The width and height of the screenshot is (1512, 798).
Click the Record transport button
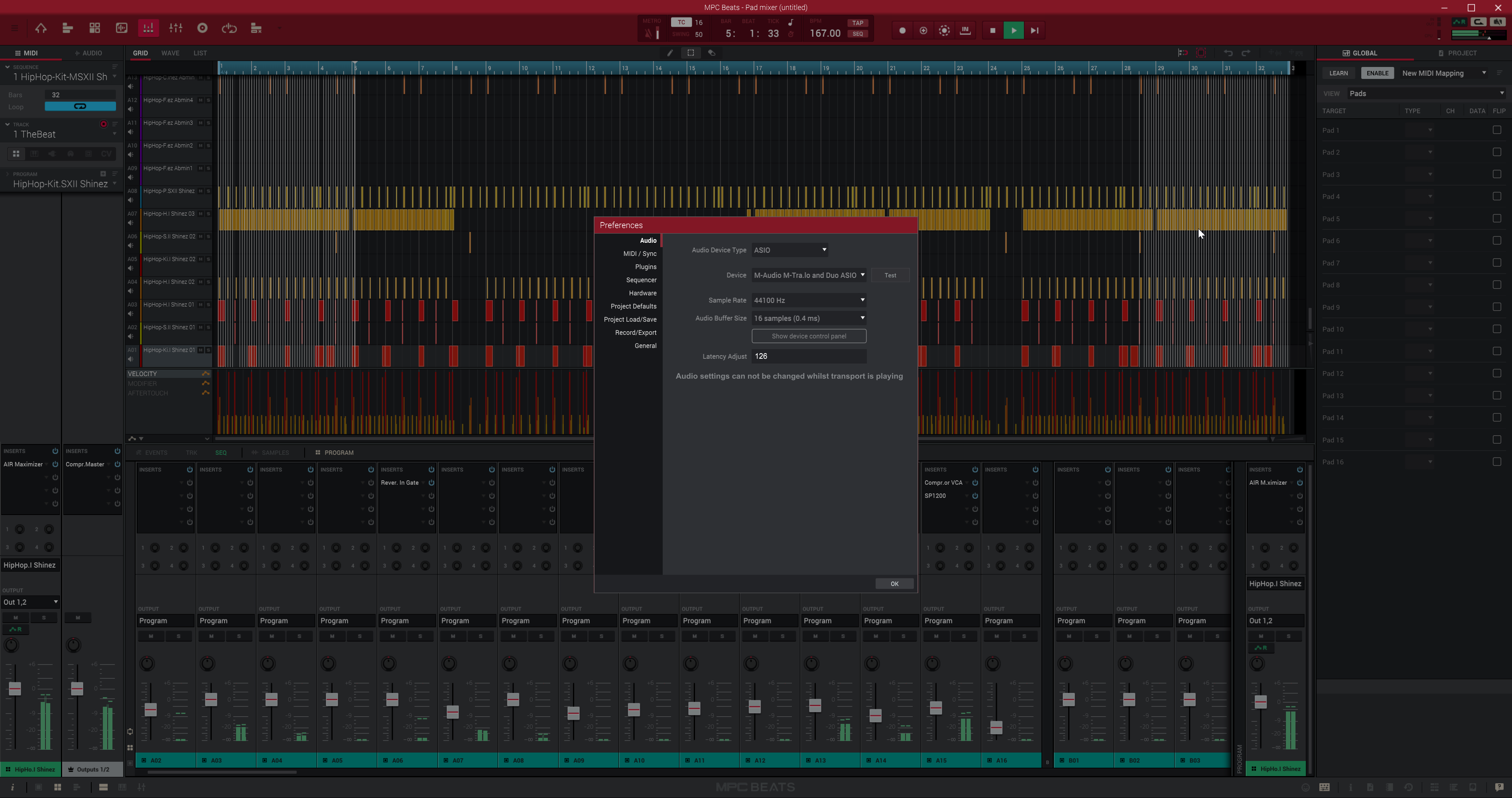[902, 31]
